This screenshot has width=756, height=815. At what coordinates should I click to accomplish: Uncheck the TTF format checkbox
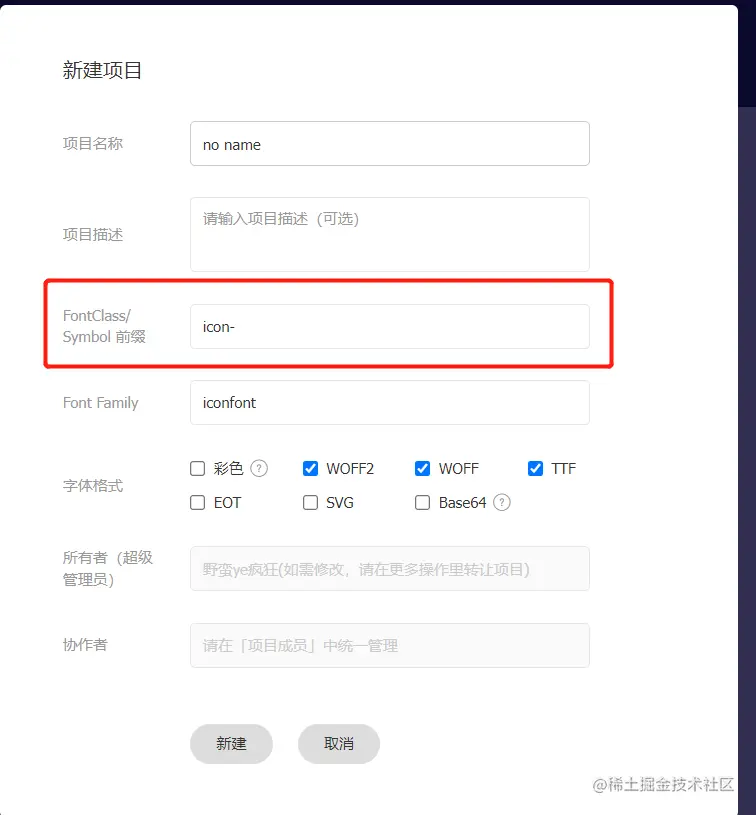535,468
